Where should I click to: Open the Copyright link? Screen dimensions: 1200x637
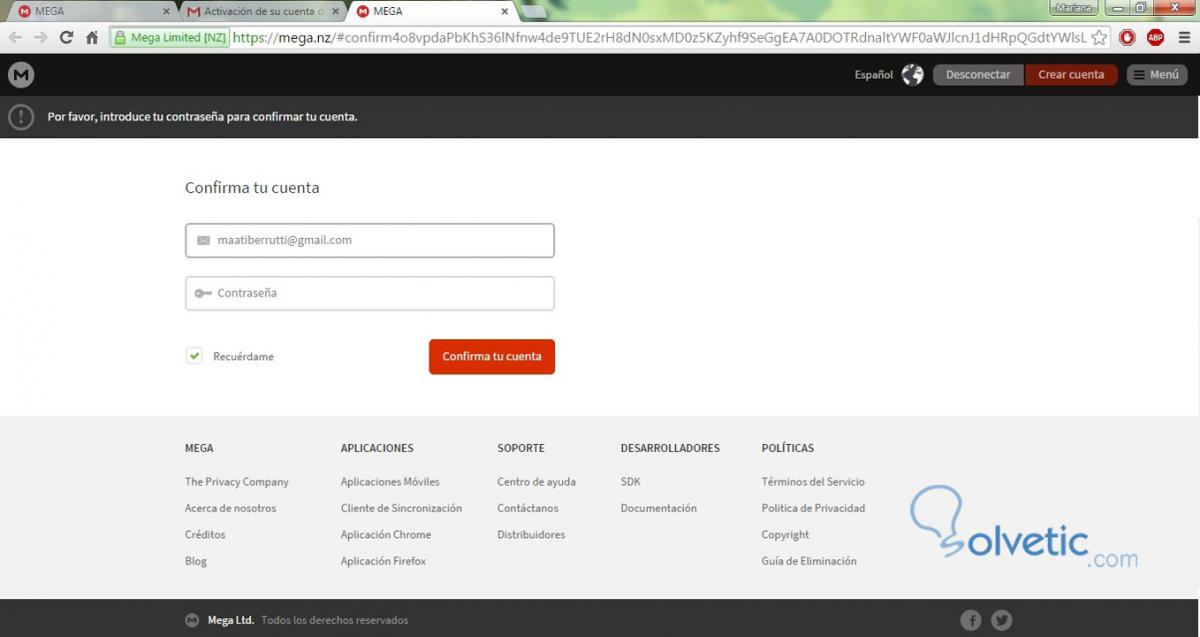(x=786, y=535)
